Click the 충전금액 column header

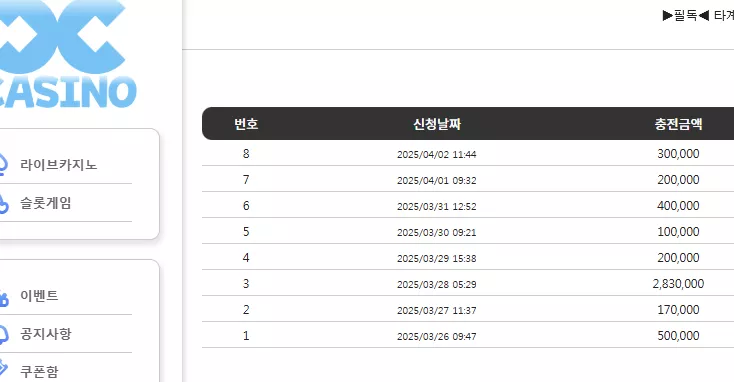(x=678, y=124)
